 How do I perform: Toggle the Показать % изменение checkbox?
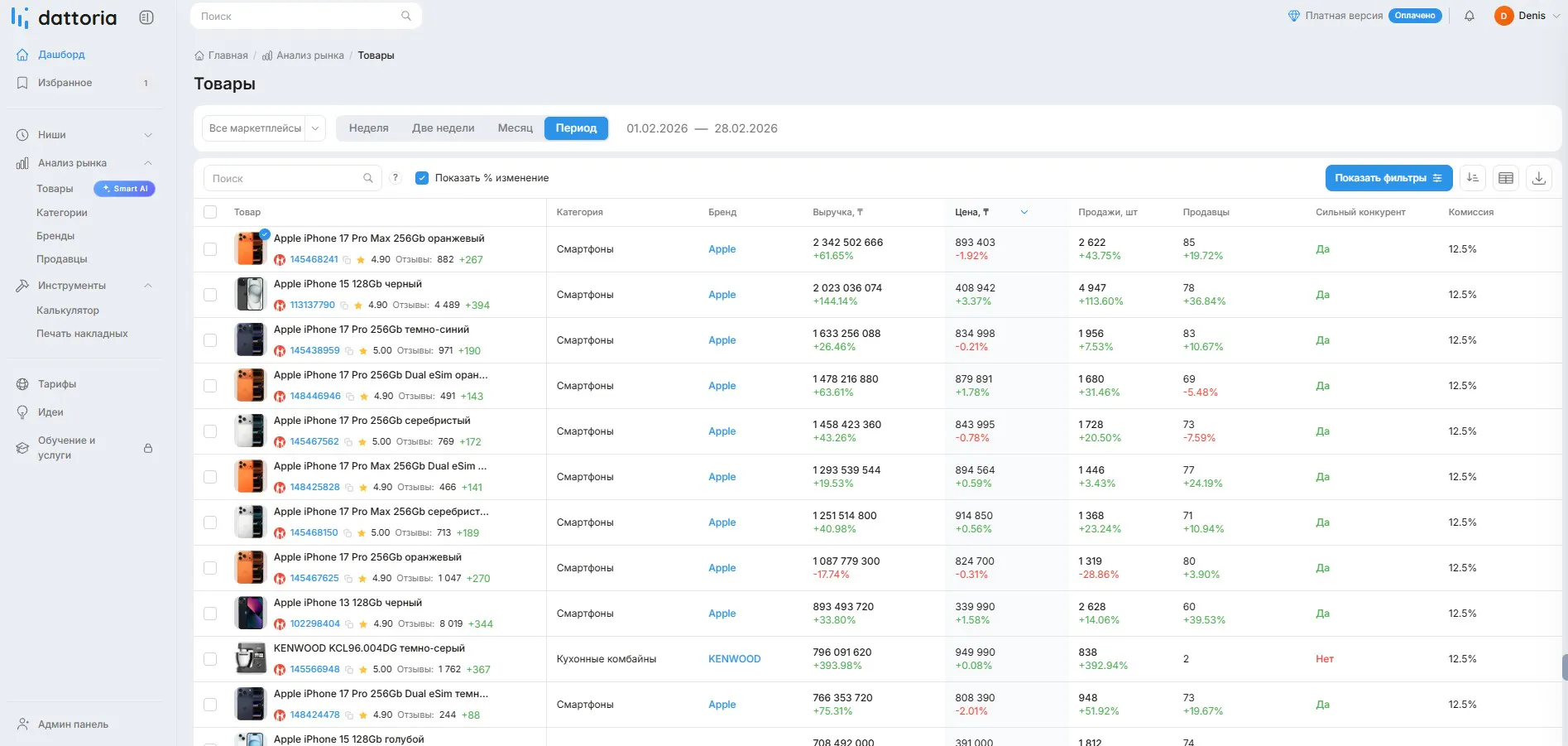click(x=422, y=178)
